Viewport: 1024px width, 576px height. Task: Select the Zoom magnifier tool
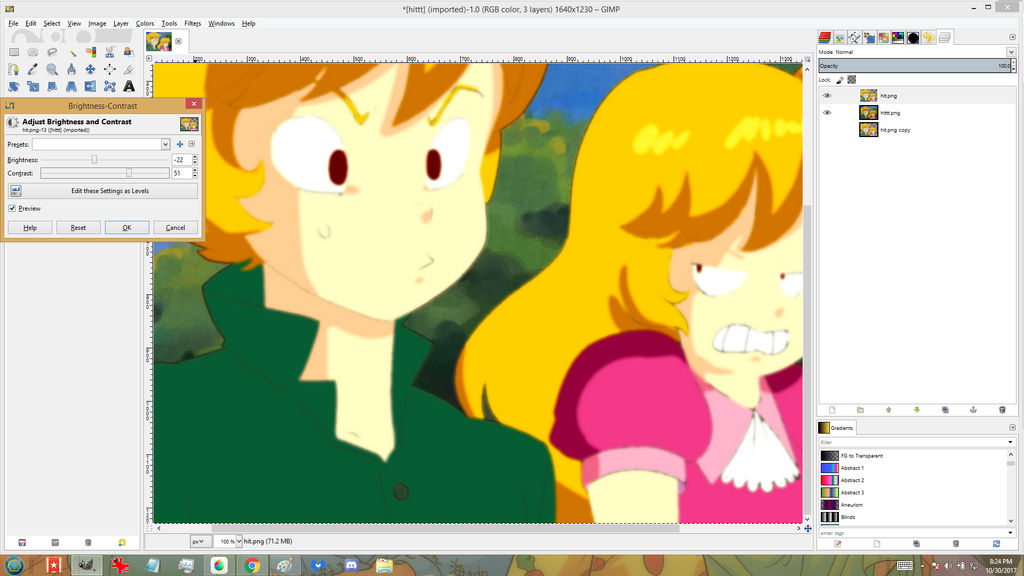[52, 69]
